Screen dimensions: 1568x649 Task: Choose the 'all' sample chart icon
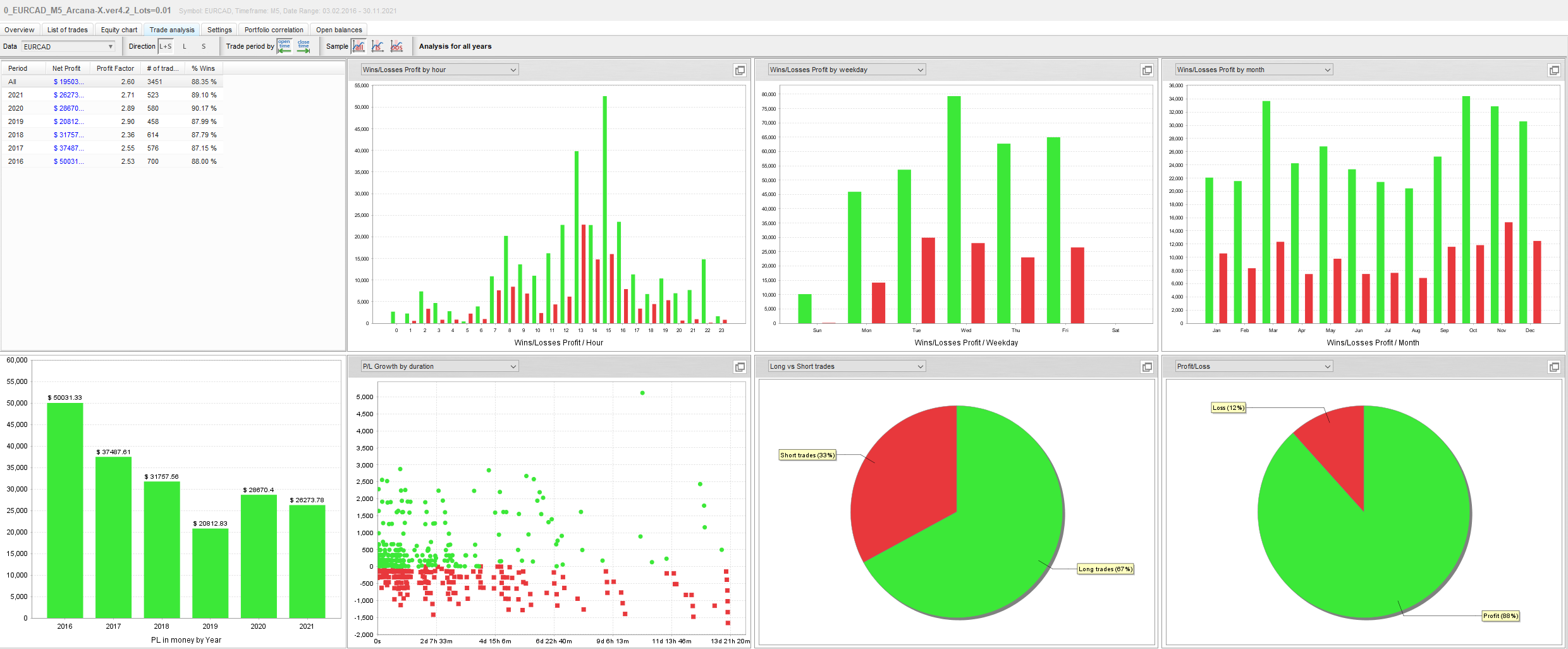(x=358, y=46)
